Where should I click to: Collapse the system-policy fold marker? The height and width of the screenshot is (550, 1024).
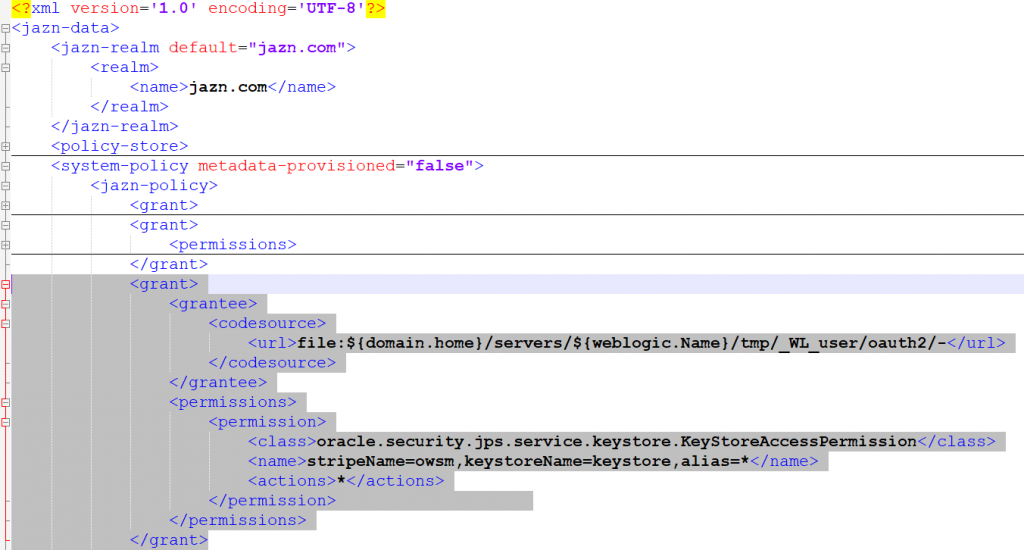(5, 167)
